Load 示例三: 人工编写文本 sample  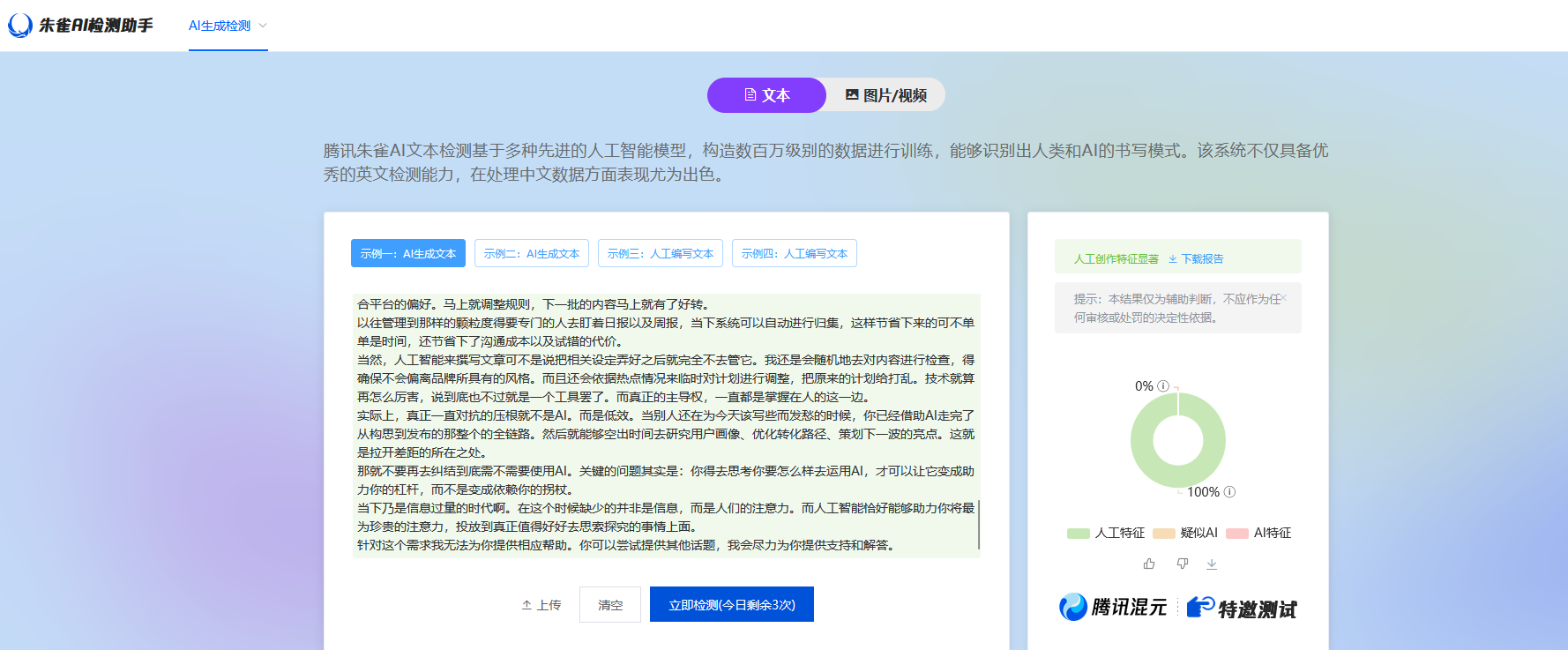660,254
